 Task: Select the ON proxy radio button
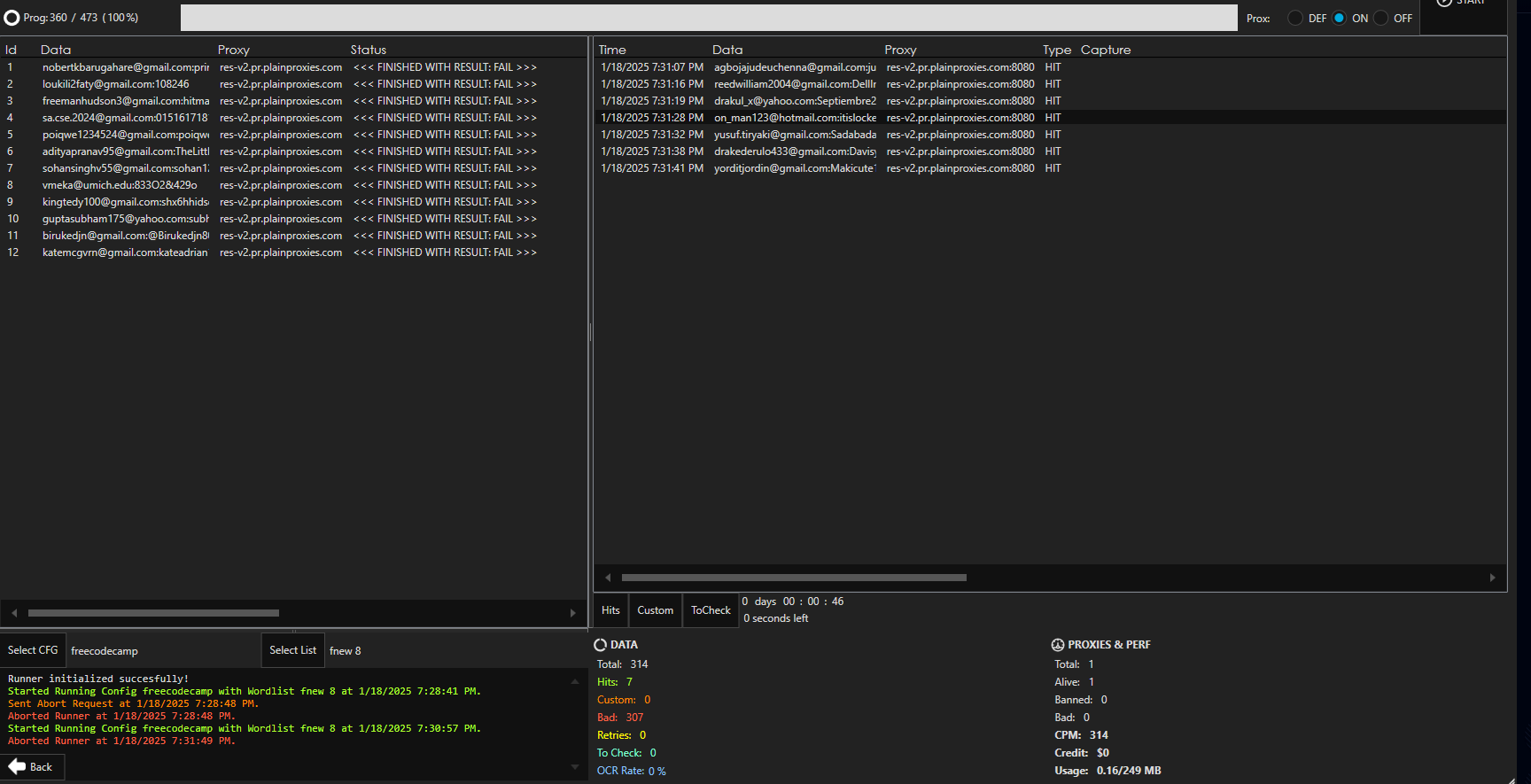[x=1340, y=18]
